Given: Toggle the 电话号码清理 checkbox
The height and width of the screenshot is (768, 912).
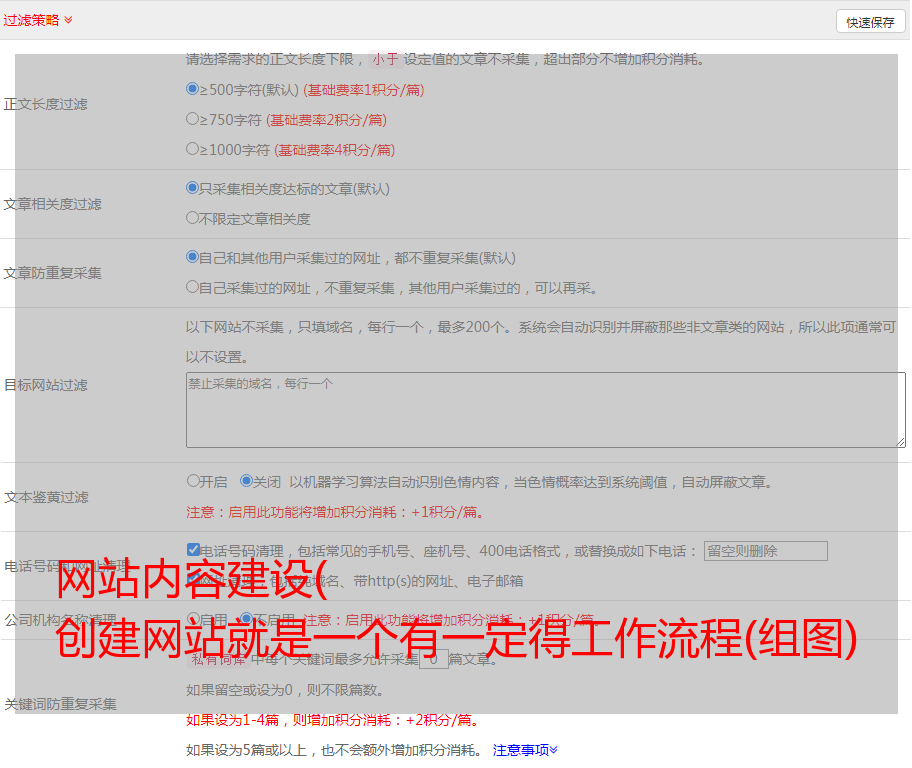Looking at the screenshot, I should [x=193, y=550].
